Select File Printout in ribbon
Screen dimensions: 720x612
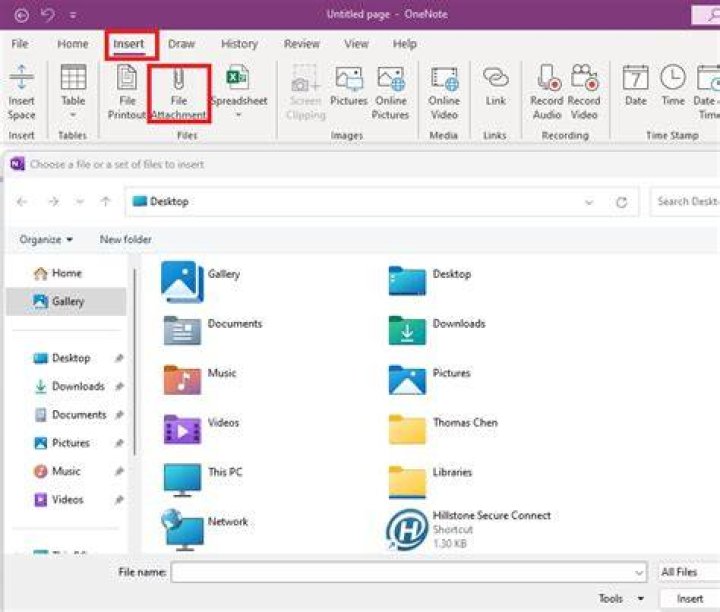pyautogui.click(x=127, y=92)
